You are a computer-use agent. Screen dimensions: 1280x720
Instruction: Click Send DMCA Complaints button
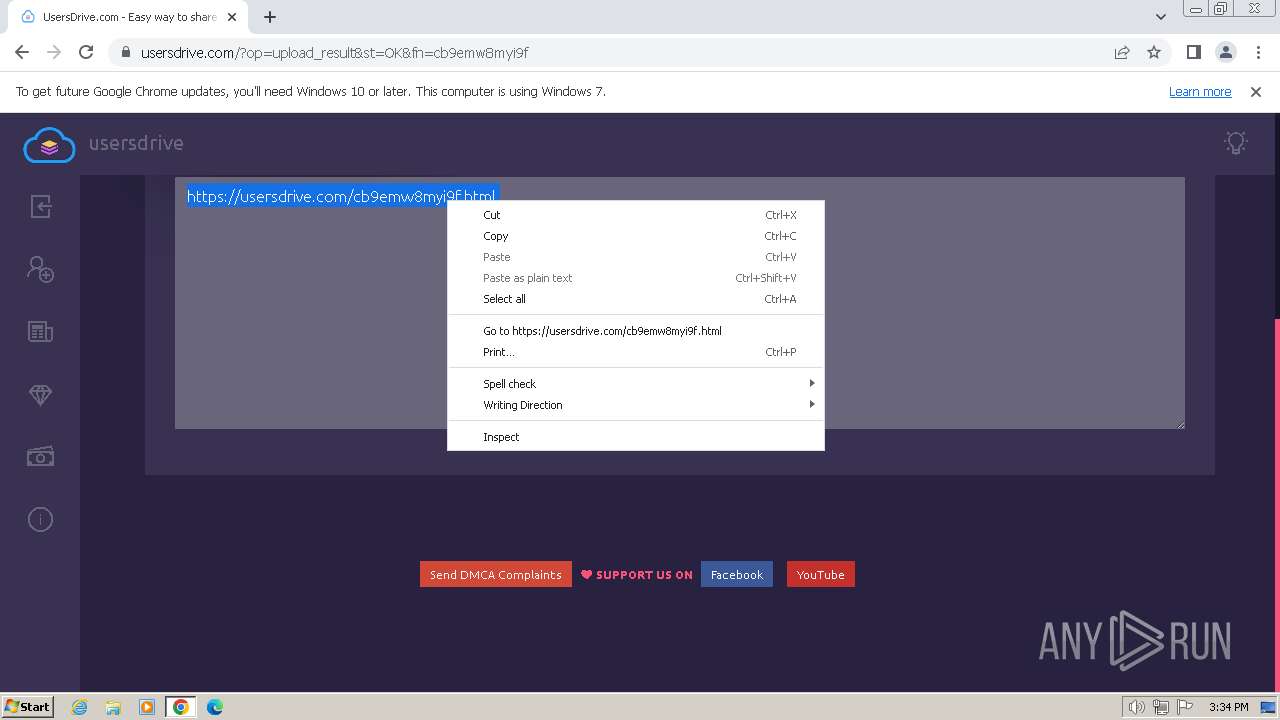pos(496,575)
